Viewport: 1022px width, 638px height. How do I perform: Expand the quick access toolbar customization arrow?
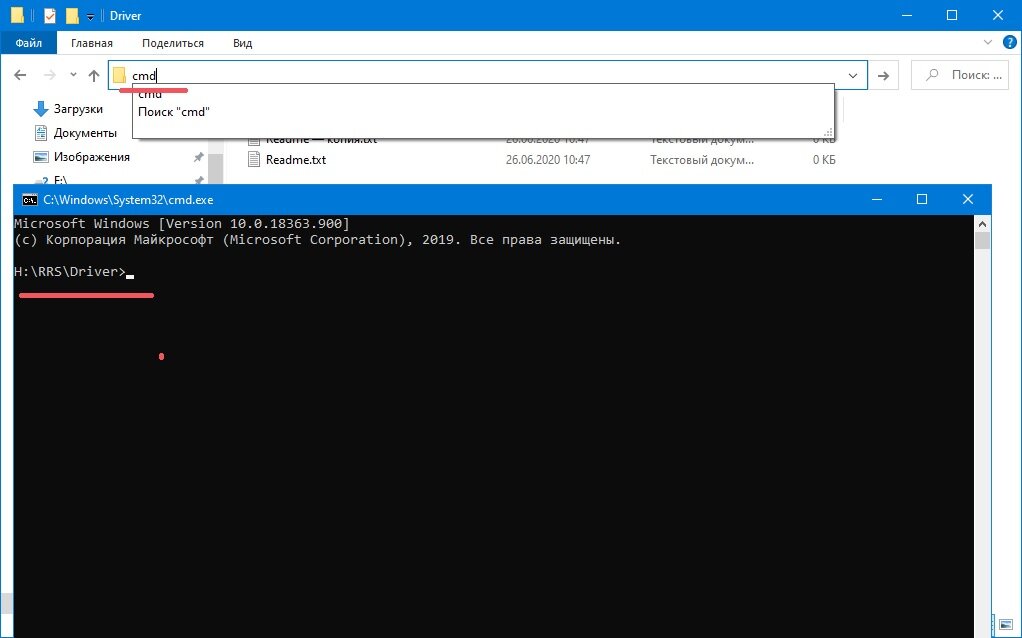(88, 15)
